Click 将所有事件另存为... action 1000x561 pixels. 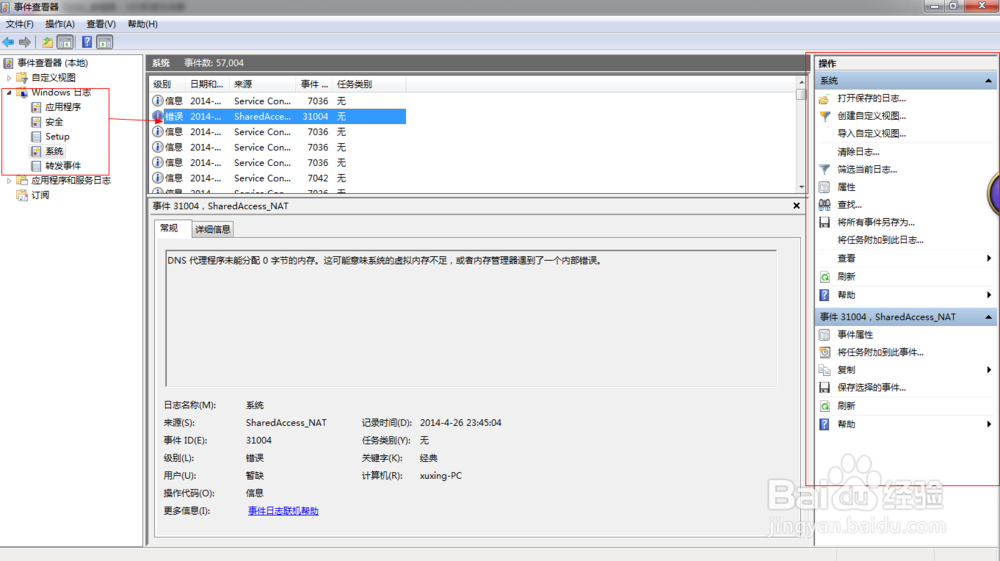tap(876, 222)
